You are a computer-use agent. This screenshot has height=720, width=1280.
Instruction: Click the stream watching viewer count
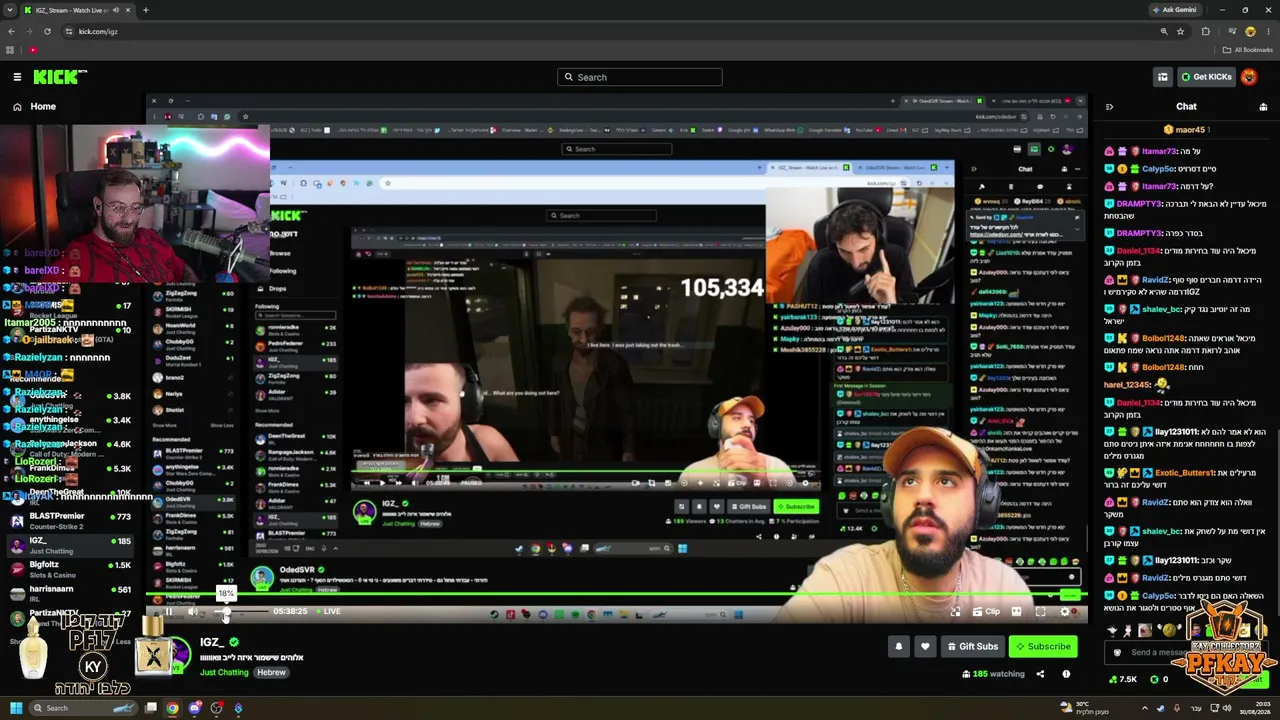(993, 674)
